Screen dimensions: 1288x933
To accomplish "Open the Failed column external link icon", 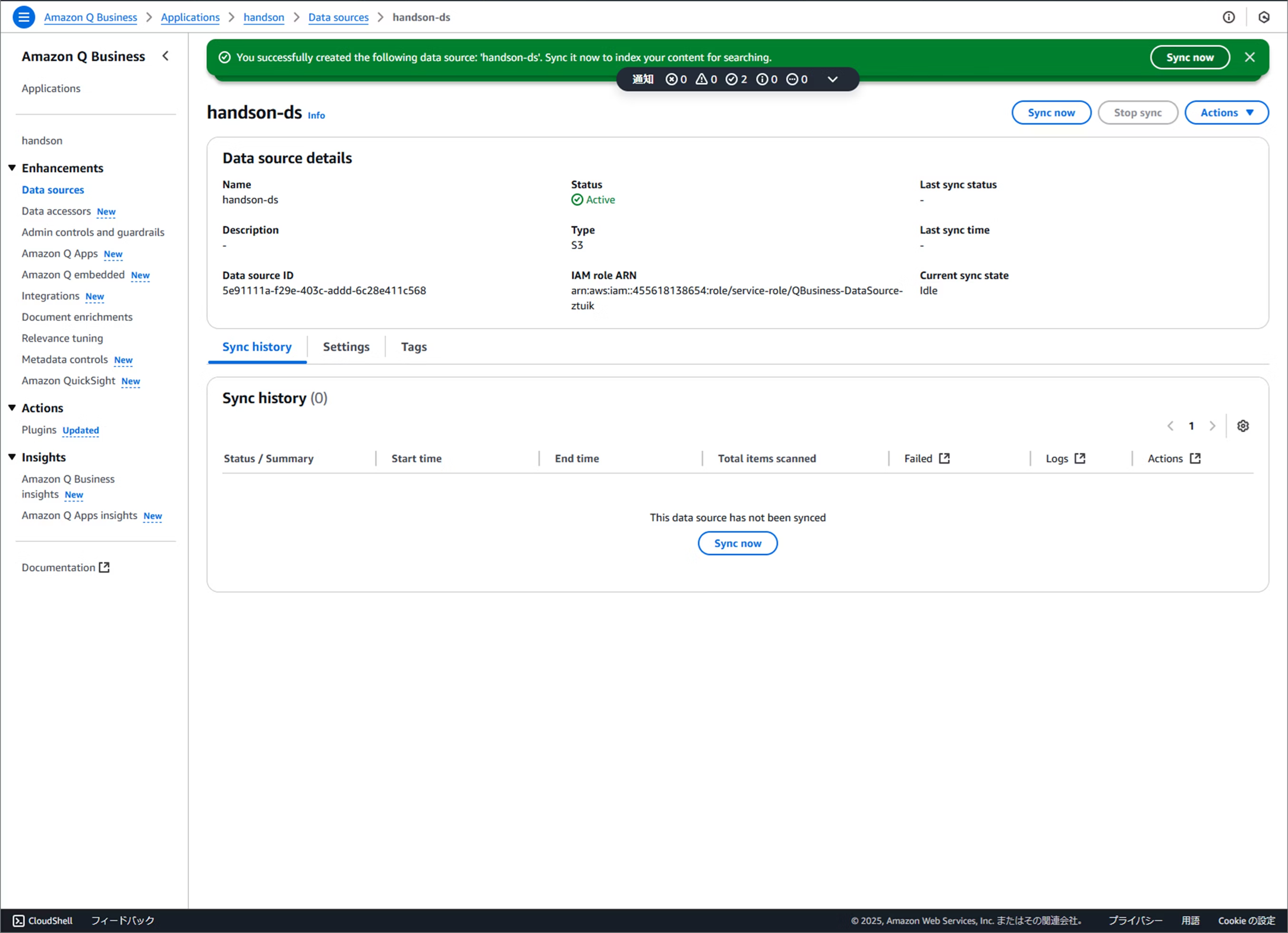I will tap(944, 458).
